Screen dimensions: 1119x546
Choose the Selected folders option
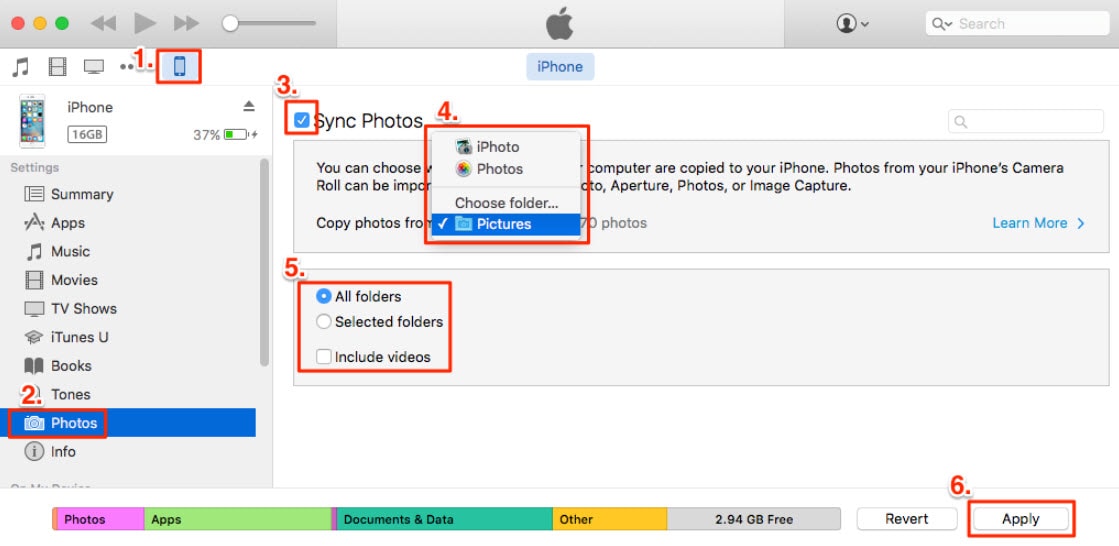tap(324, 322)
